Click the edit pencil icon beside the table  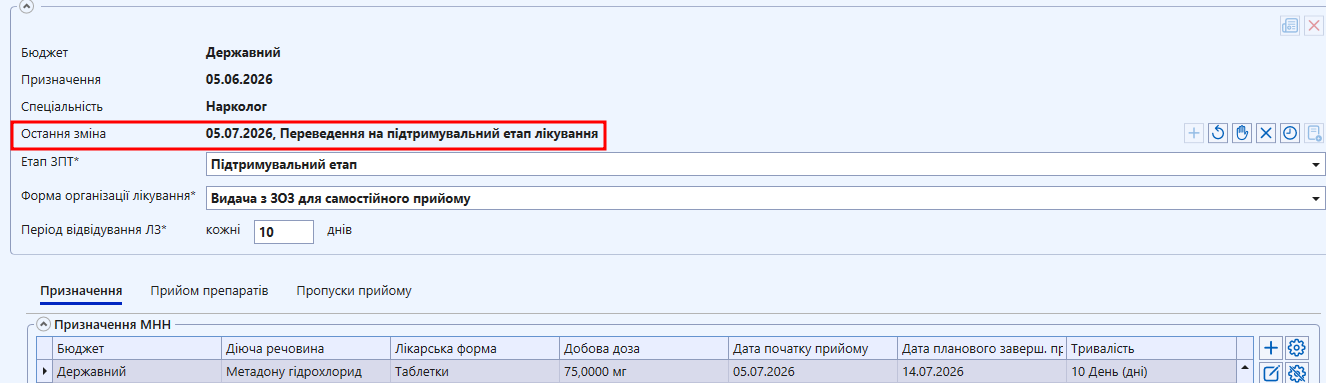(1271, 373)
